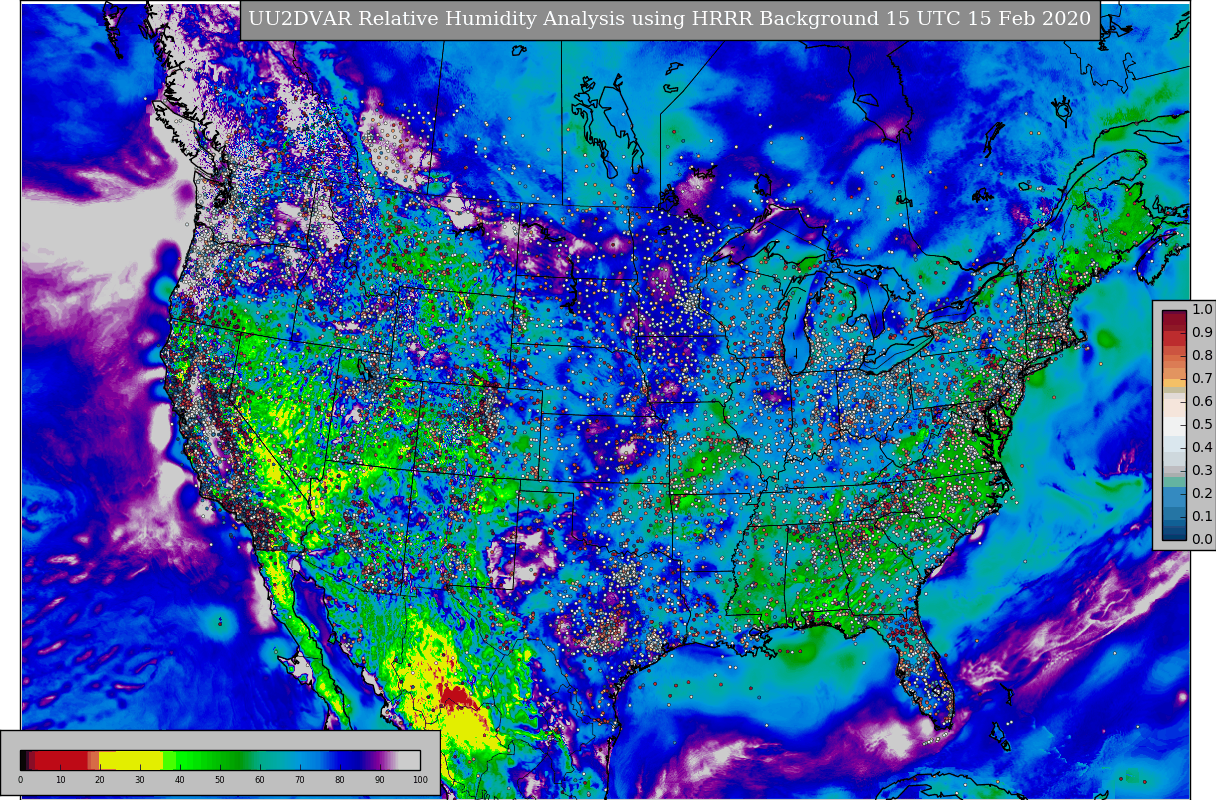Click the "0.1" label on right colorbar
1216x800 pixels.
(x=1202, y=516)
